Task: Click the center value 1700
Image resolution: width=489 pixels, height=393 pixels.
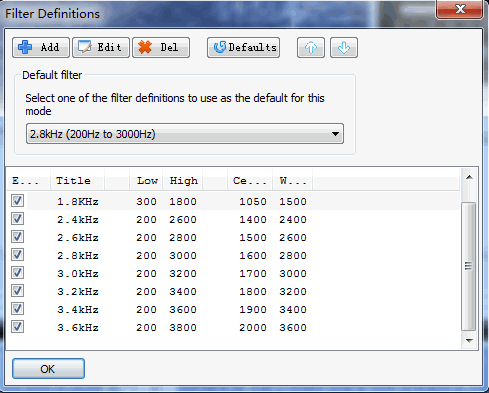Action: point(253,274)
